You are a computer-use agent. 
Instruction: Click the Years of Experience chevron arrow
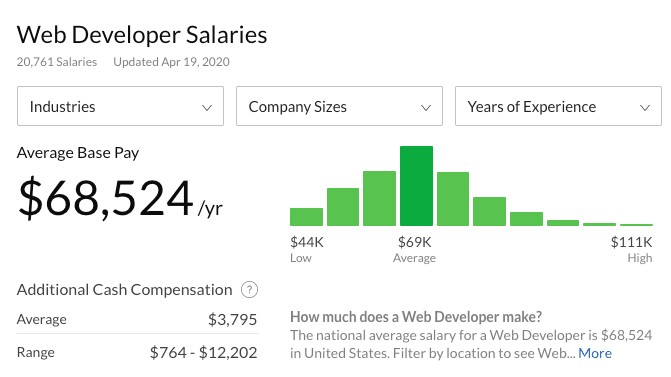(645, 107)
